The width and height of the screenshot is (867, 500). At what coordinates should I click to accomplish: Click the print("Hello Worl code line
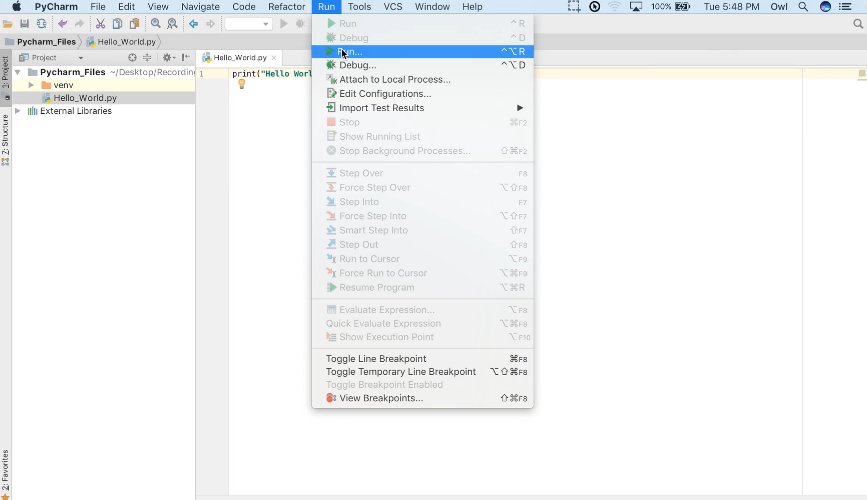click(x=271, y=74)
